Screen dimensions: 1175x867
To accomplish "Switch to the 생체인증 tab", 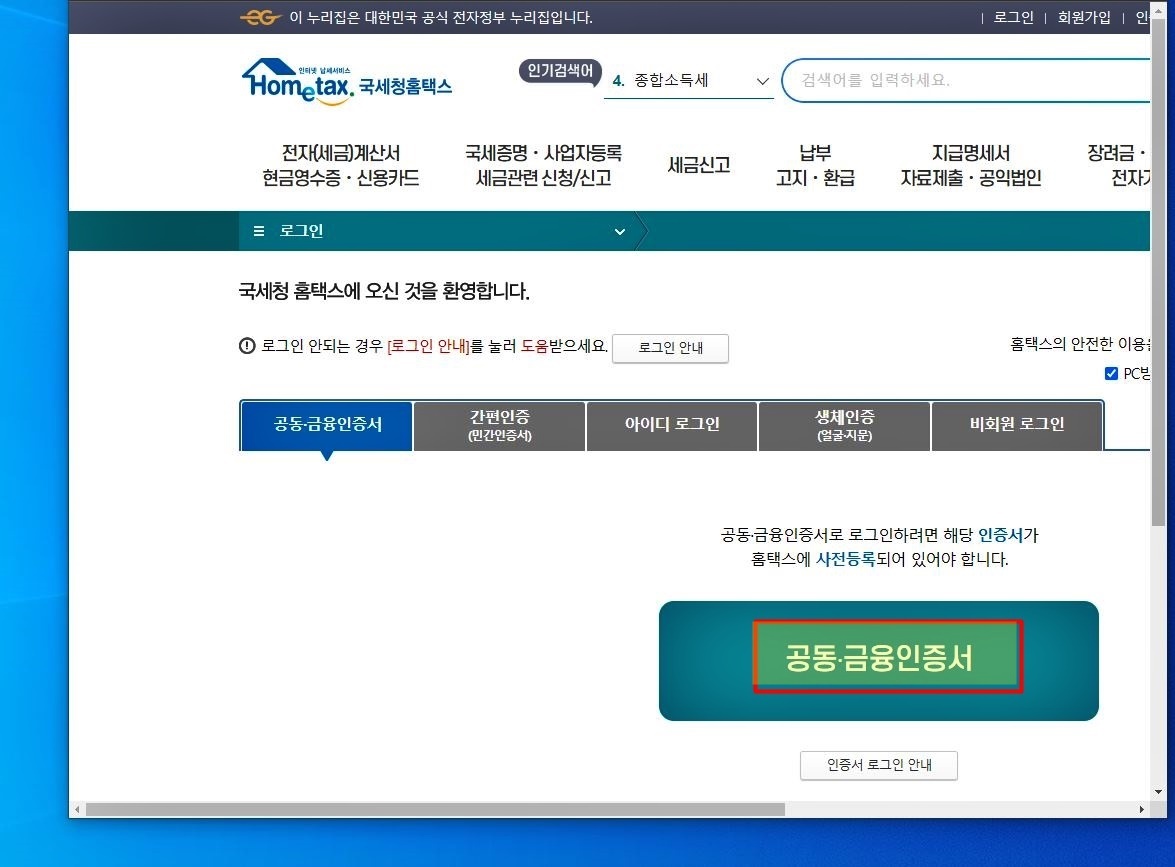I will tap(845, 426).
